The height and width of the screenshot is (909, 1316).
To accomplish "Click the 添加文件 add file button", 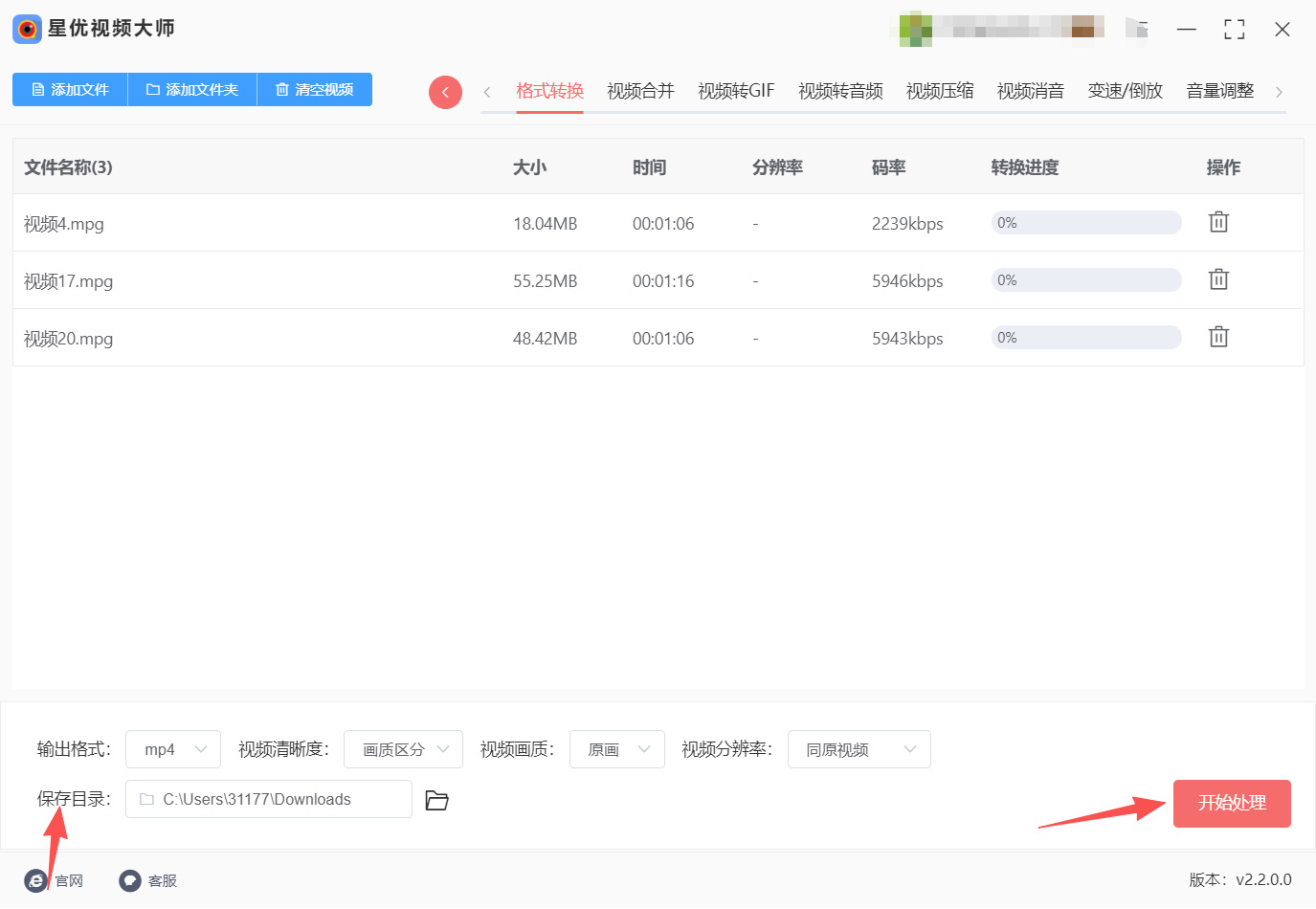I will click(70, 89).
